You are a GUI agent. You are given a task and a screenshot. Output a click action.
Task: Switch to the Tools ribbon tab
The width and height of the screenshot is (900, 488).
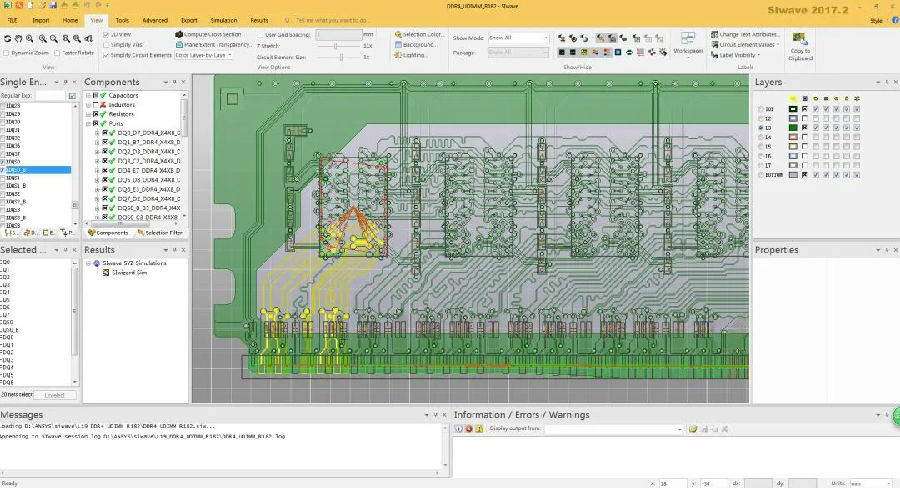point(122,20)
